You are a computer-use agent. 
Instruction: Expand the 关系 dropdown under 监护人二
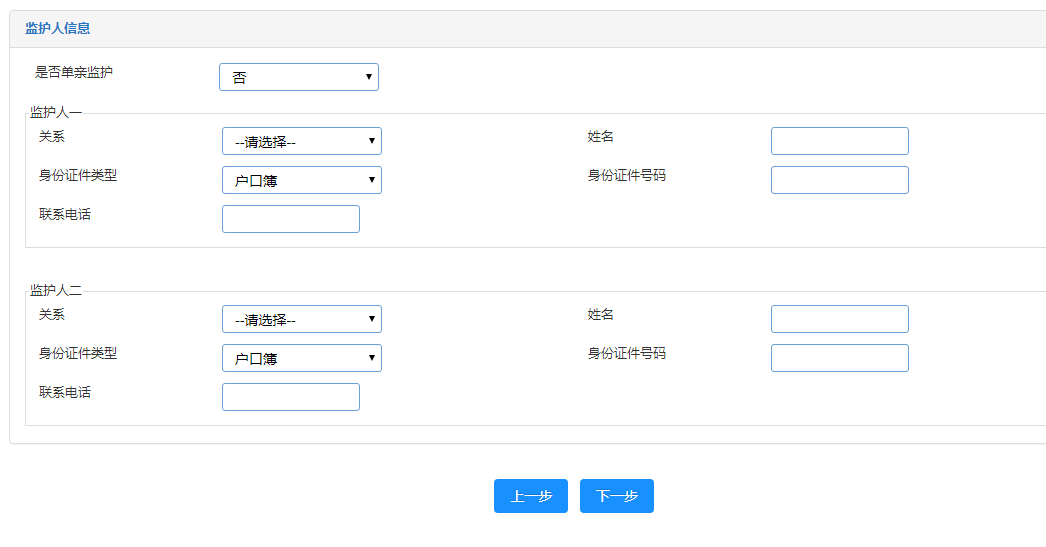(301, 319)
